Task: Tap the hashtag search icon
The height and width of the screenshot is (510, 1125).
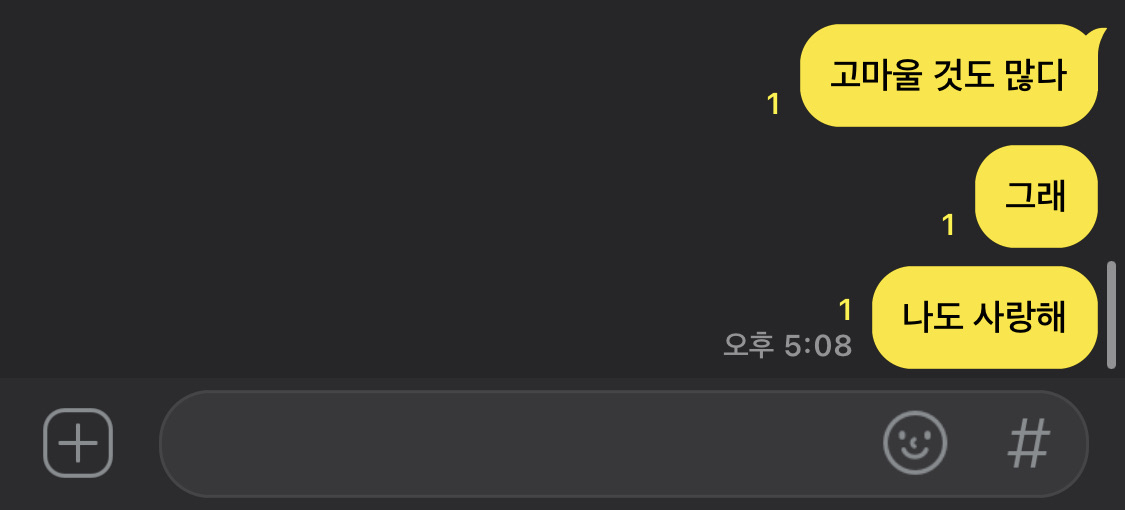Action: coord(1029,443)
